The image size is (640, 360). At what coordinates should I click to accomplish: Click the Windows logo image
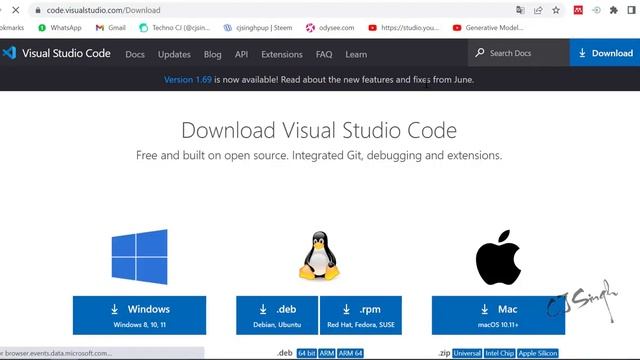pos(140,257)
